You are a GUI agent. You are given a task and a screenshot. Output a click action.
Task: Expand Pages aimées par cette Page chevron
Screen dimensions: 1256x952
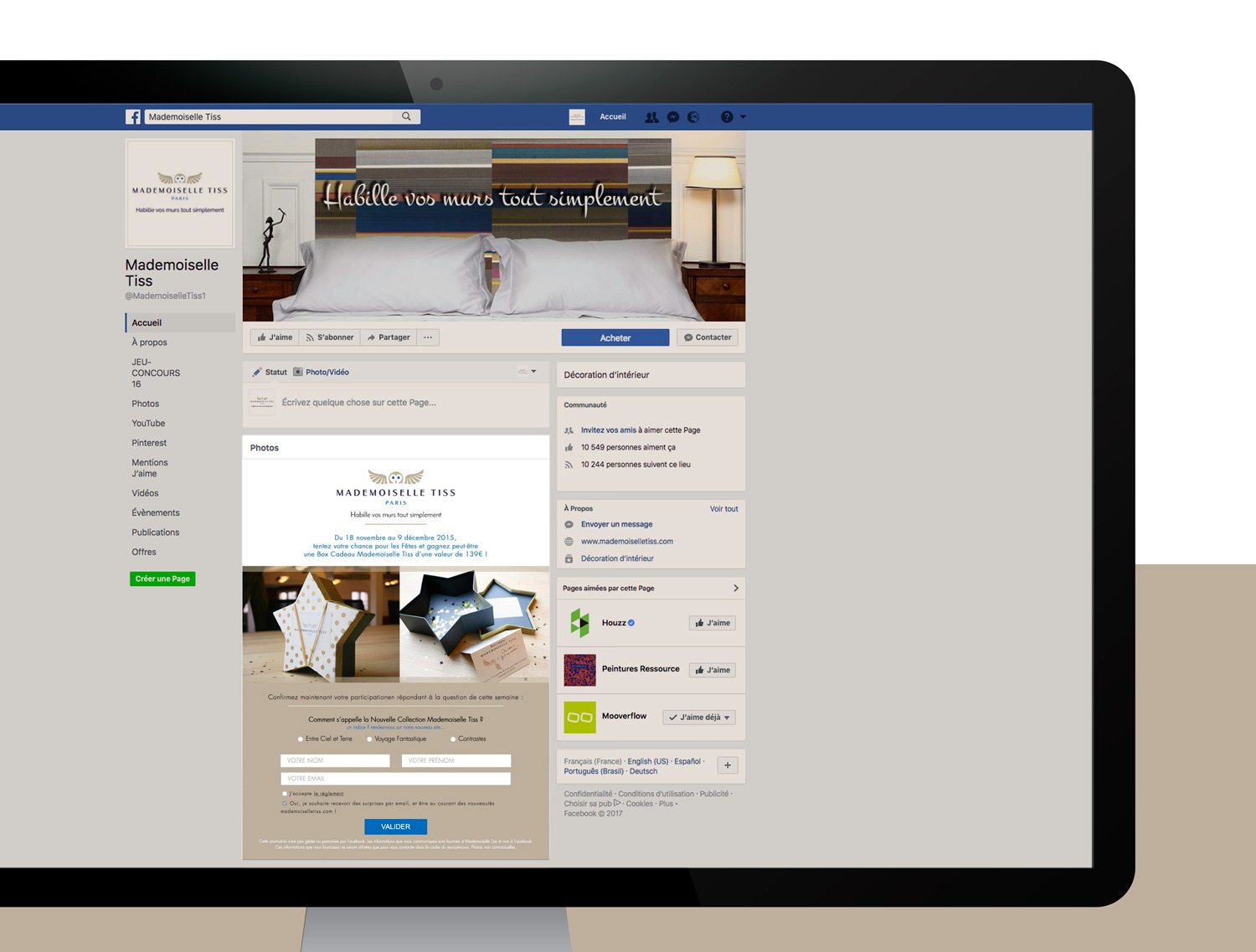(x=736, y=588)
